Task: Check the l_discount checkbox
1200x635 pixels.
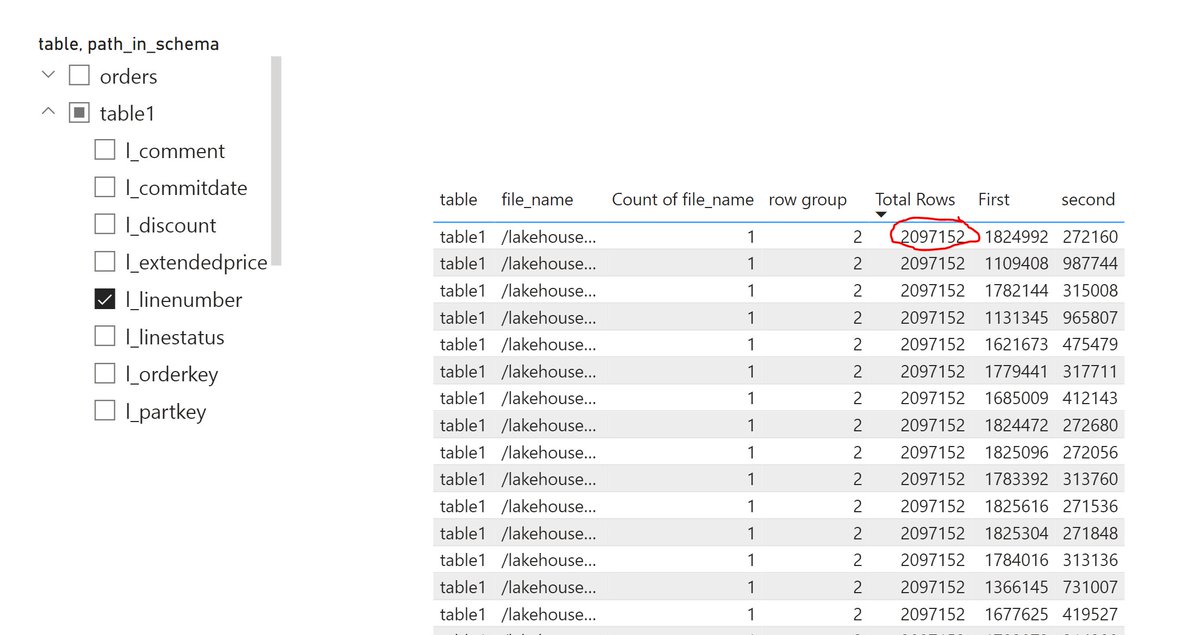Action: click(x=104, y=225)
